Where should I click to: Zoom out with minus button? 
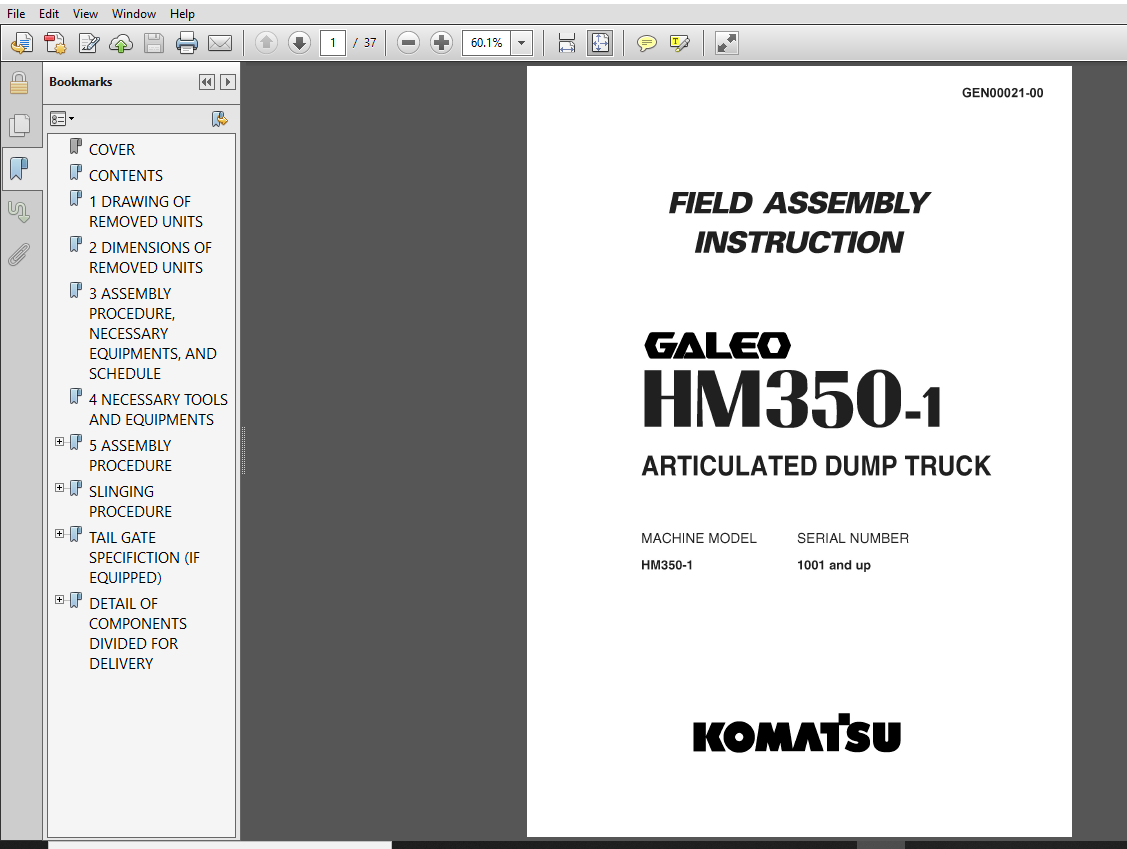408,43
